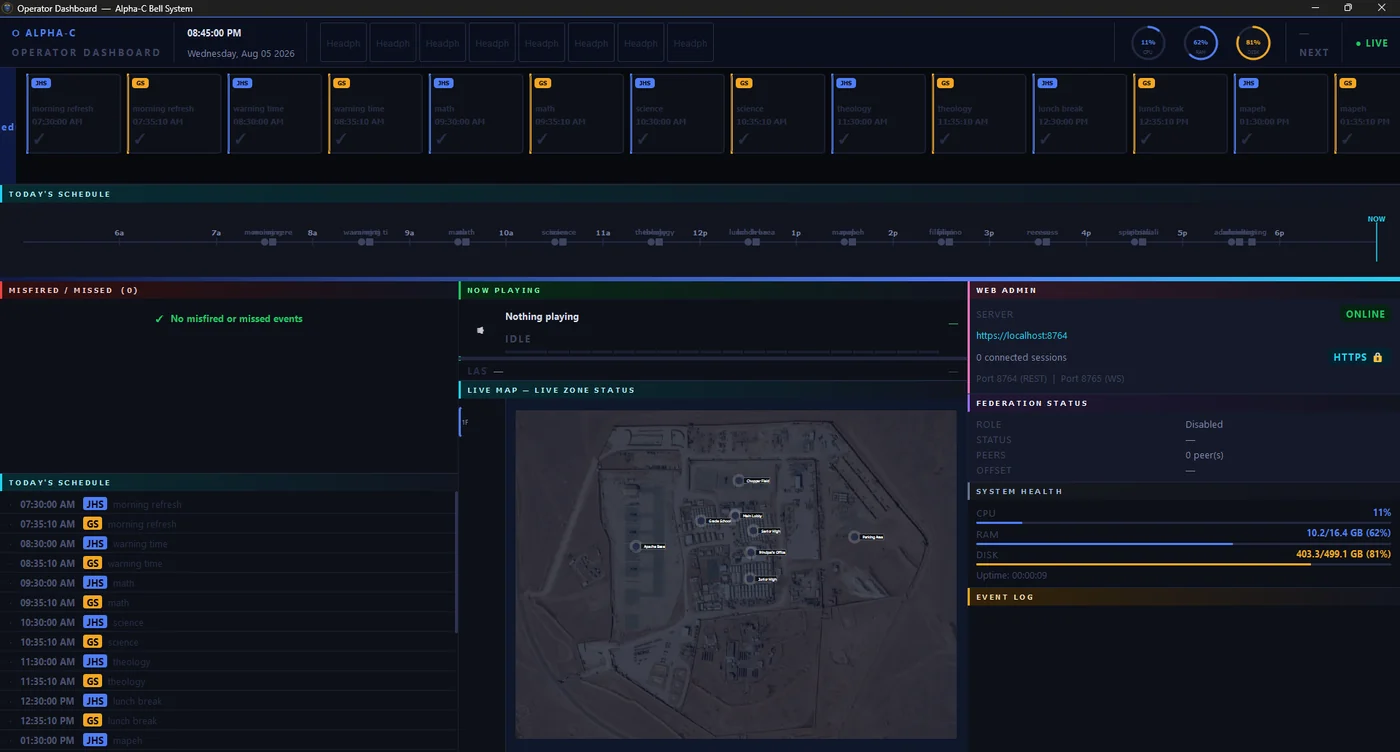The height and width of the screenshot is (752, 1400).
Task: Select the Main Lobby zone marker
Action: (735, 516)
